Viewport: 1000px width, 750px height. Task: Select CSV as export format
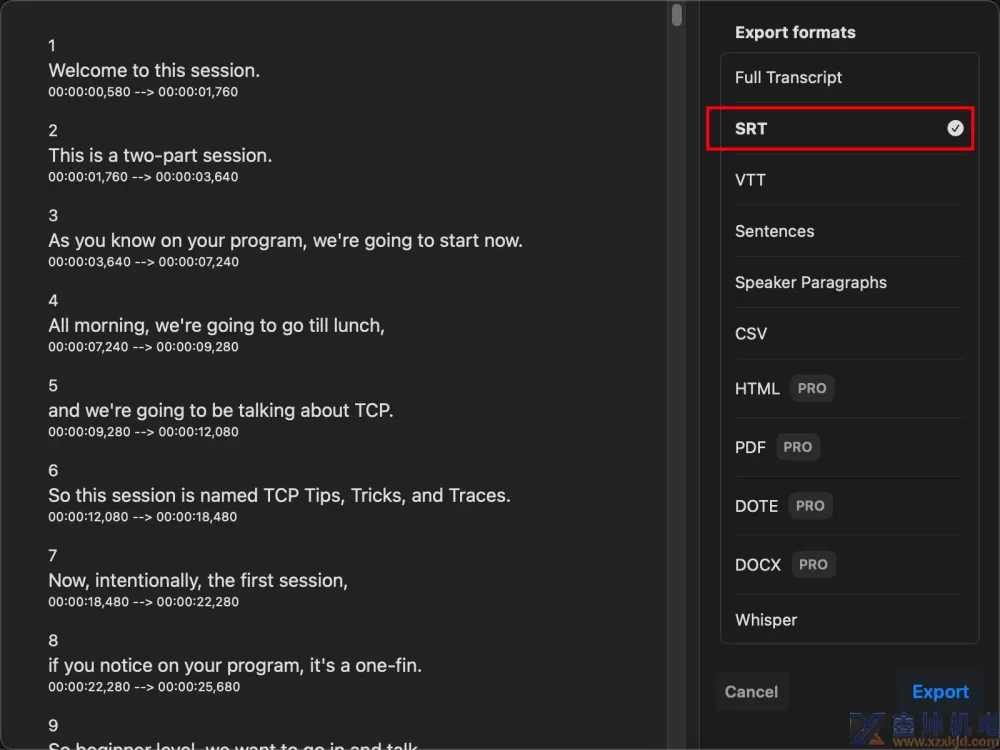click(x=849, y=334)
